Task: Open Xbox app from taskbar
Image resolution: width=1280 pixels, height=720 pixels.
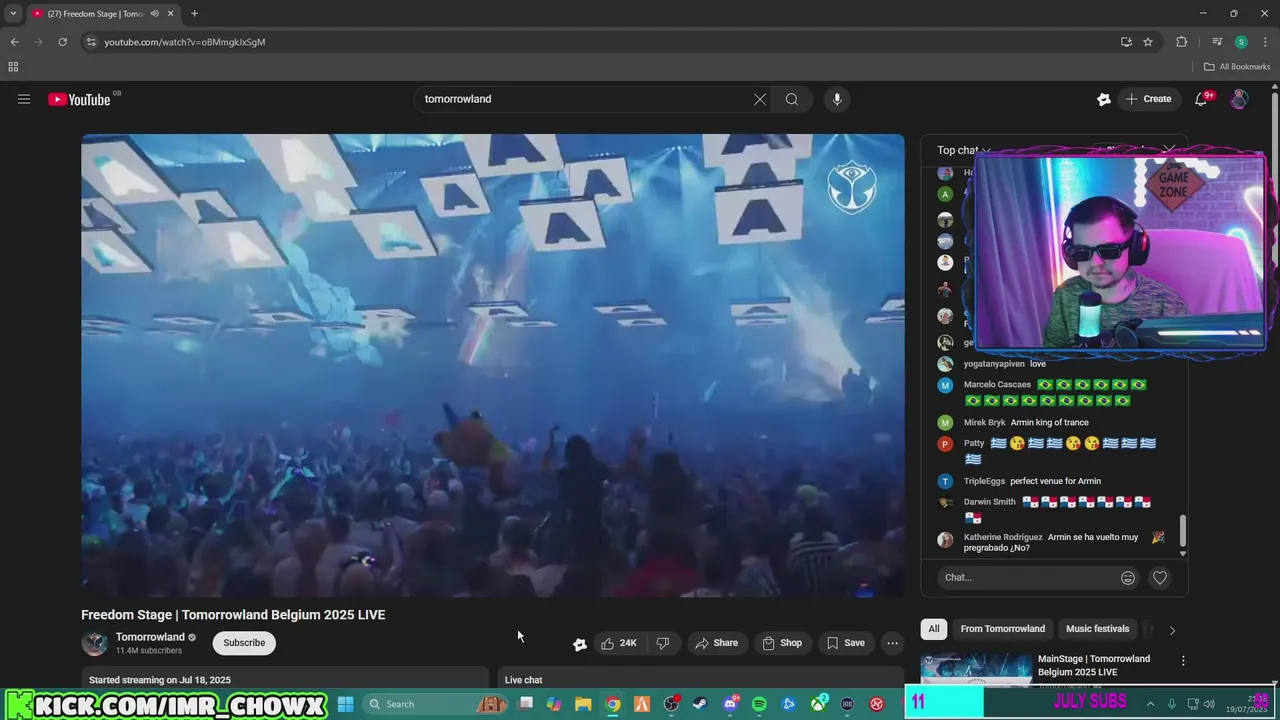Action: click(818, 704)
